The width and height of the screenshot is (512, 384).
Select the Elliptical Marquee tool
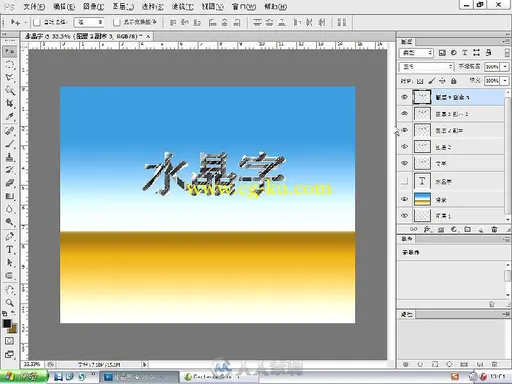(x=9, y=64)
